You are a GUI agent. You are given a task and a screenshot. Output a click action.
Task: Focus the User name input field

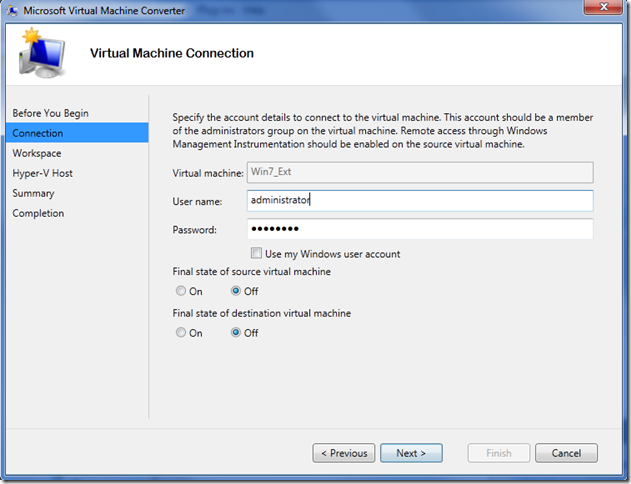(420, 200)
